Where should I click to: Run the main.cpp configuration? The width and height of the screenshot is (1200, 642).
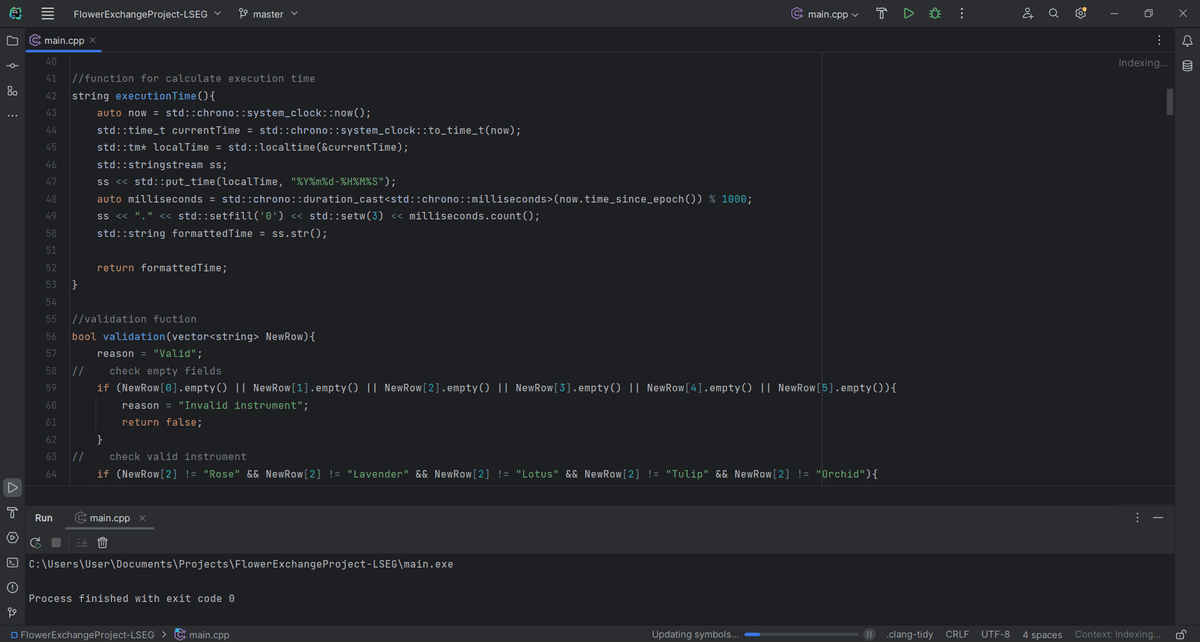tap(908, 13)
